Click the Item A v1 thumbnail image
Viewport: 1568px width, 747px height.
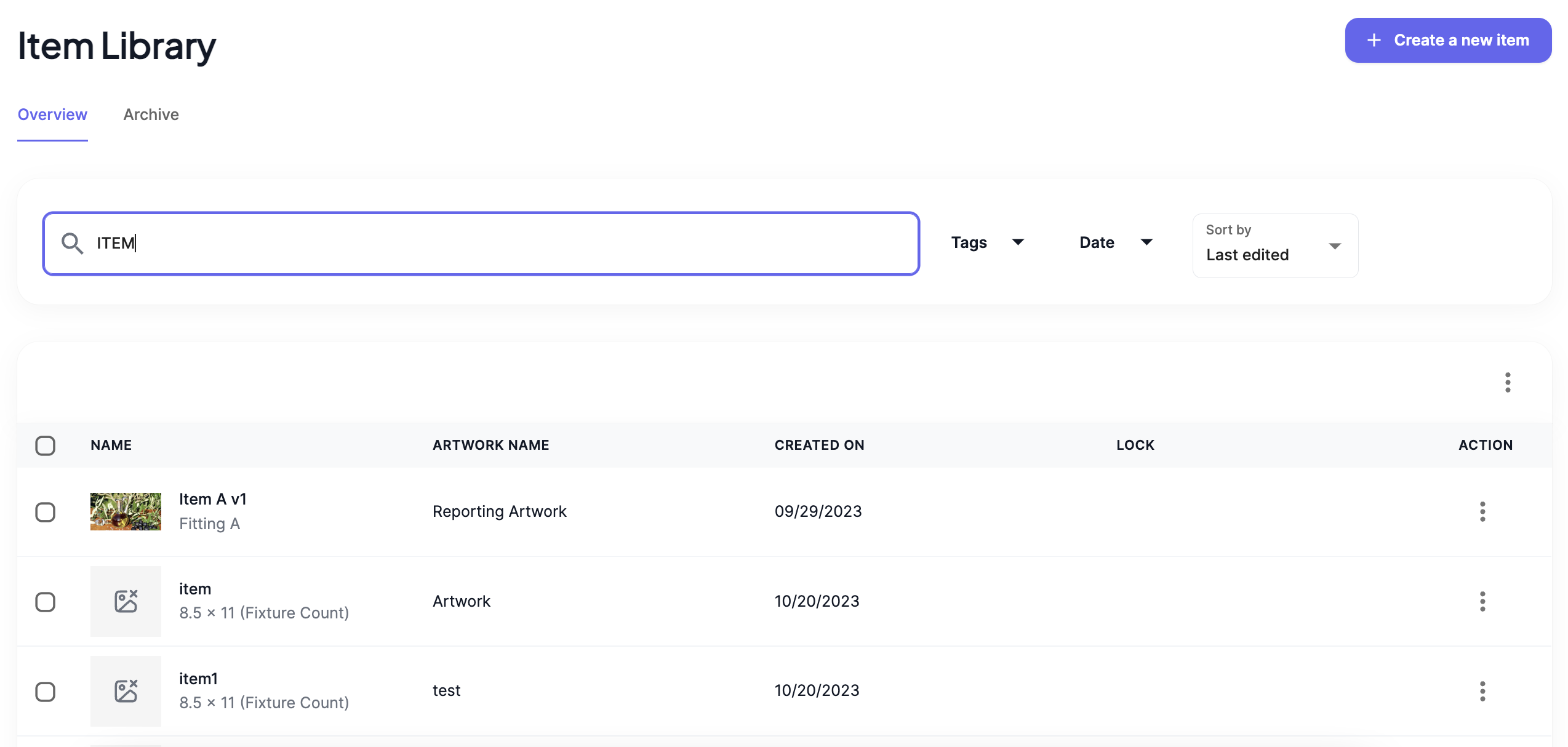pos(126,511)
